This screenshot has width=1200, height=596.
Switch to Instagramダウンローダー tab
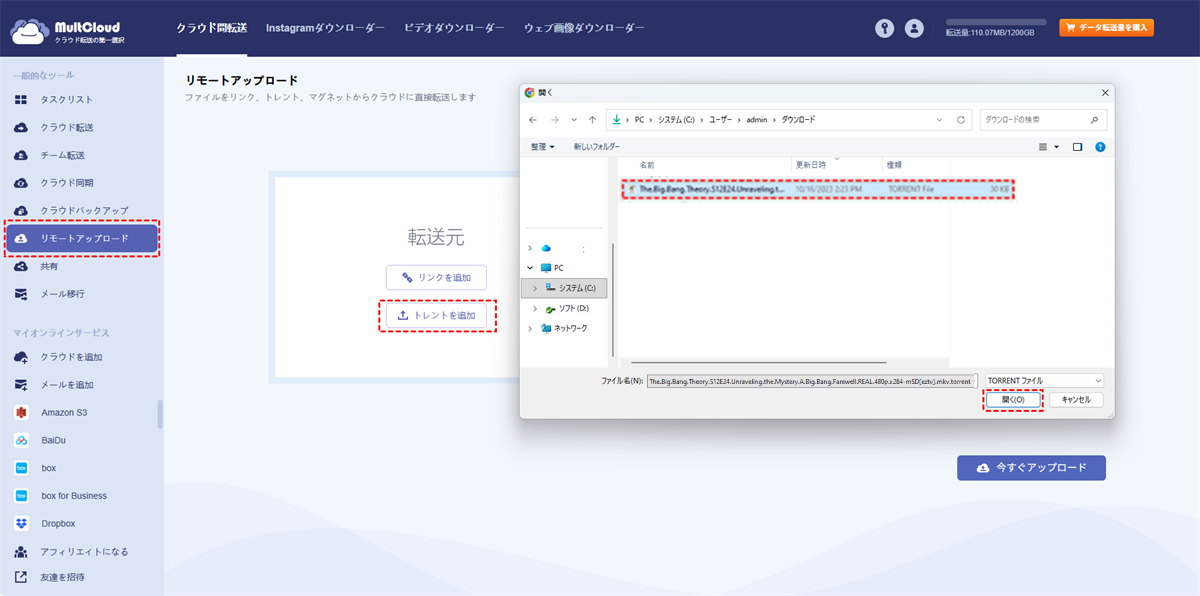[325, 28]
